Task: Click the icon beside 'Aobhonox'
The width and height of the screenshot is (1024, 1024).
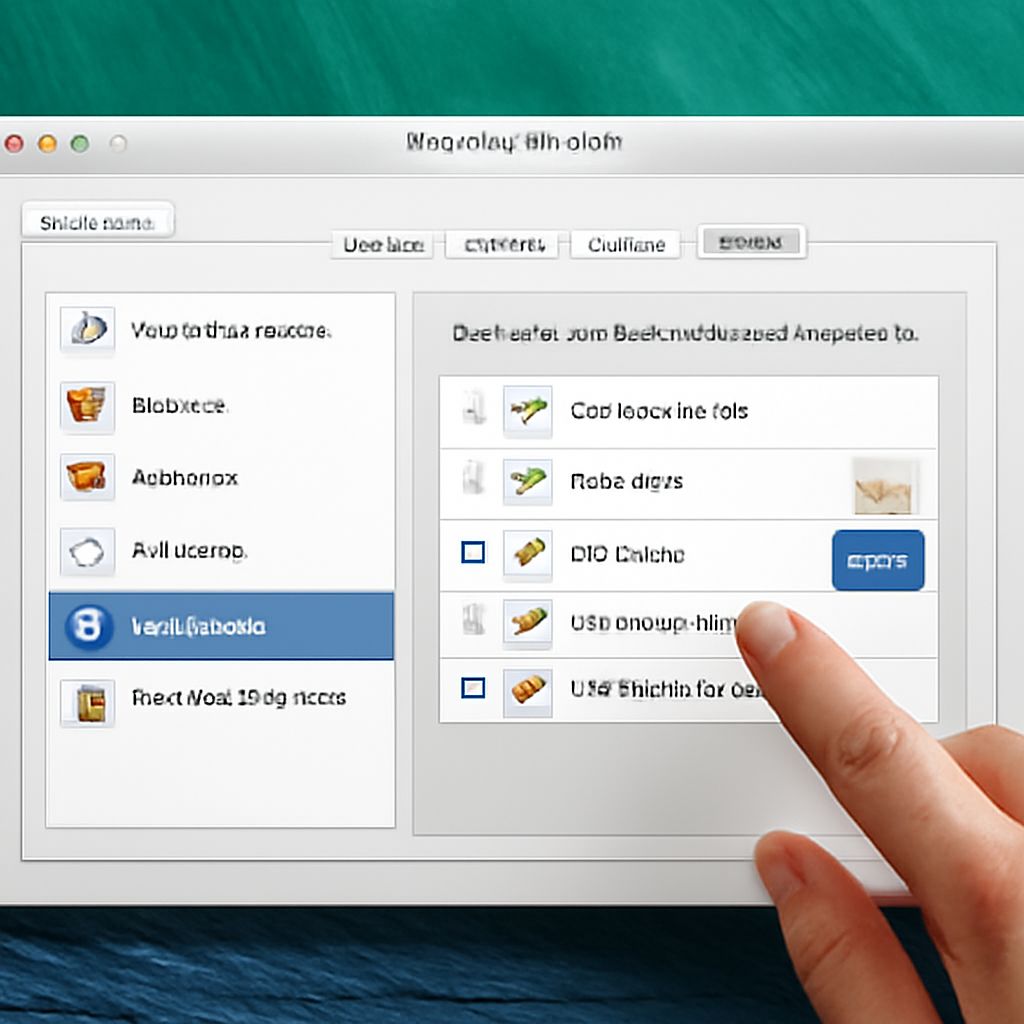Action: pyautogui.click(x=87, y=477)
